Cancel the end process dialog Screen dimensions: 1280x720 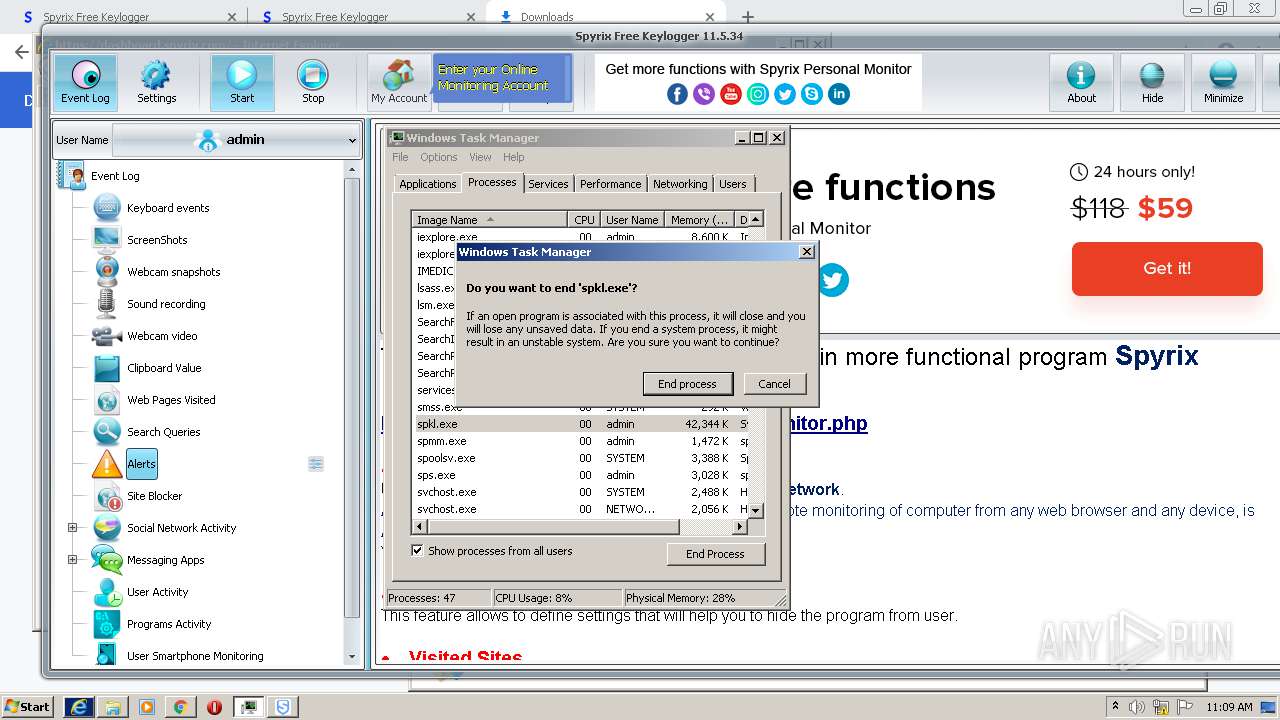tap(774, 384)
